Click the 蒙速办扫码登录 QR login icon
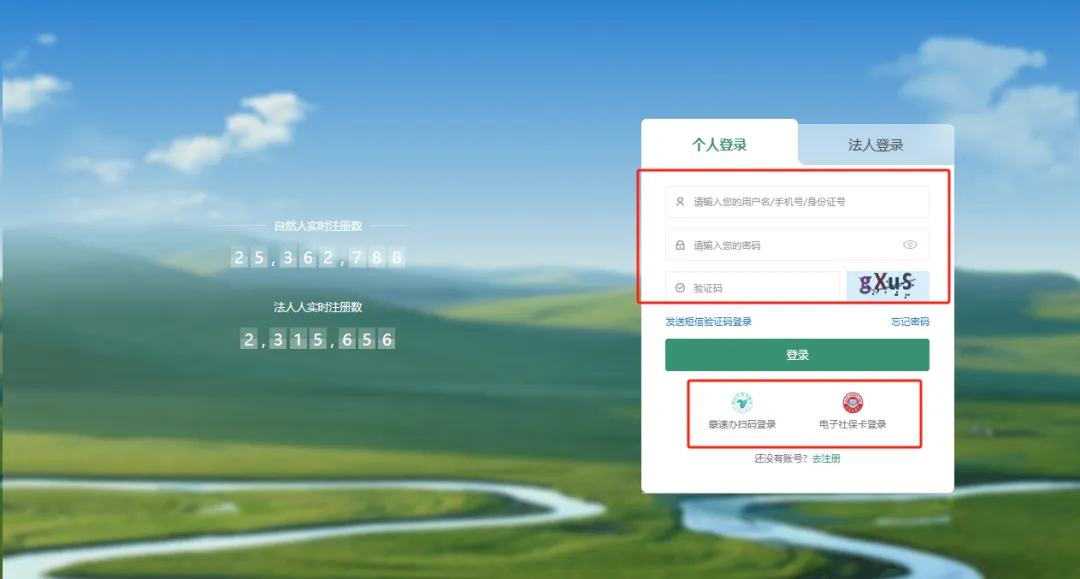The height and width of the screenshot is (579, 1080). click(742, 402)
